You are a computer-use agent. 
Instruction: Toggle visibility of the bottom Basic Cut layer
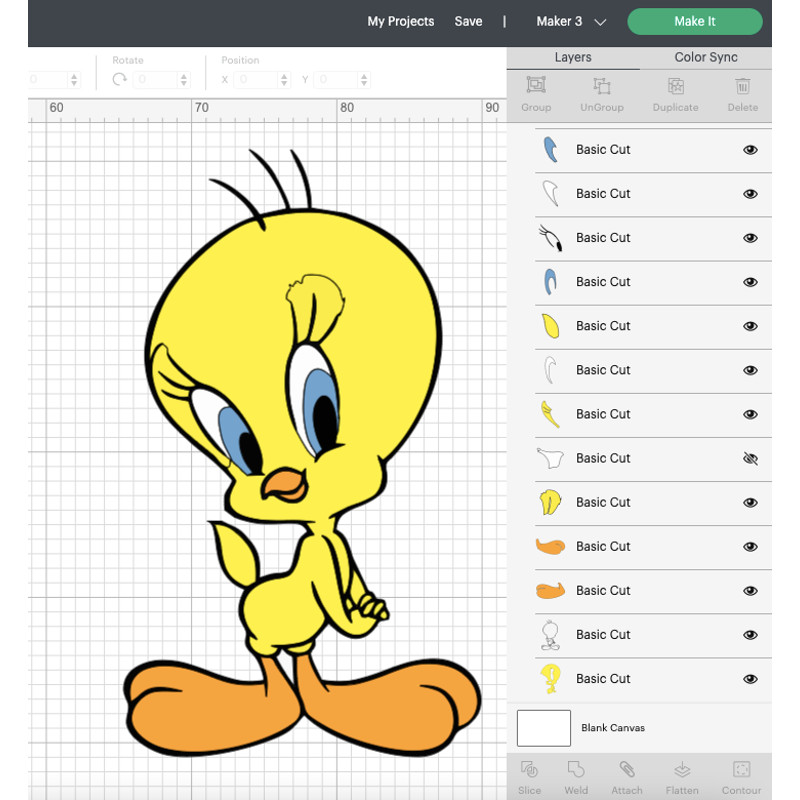pos(750,679)
